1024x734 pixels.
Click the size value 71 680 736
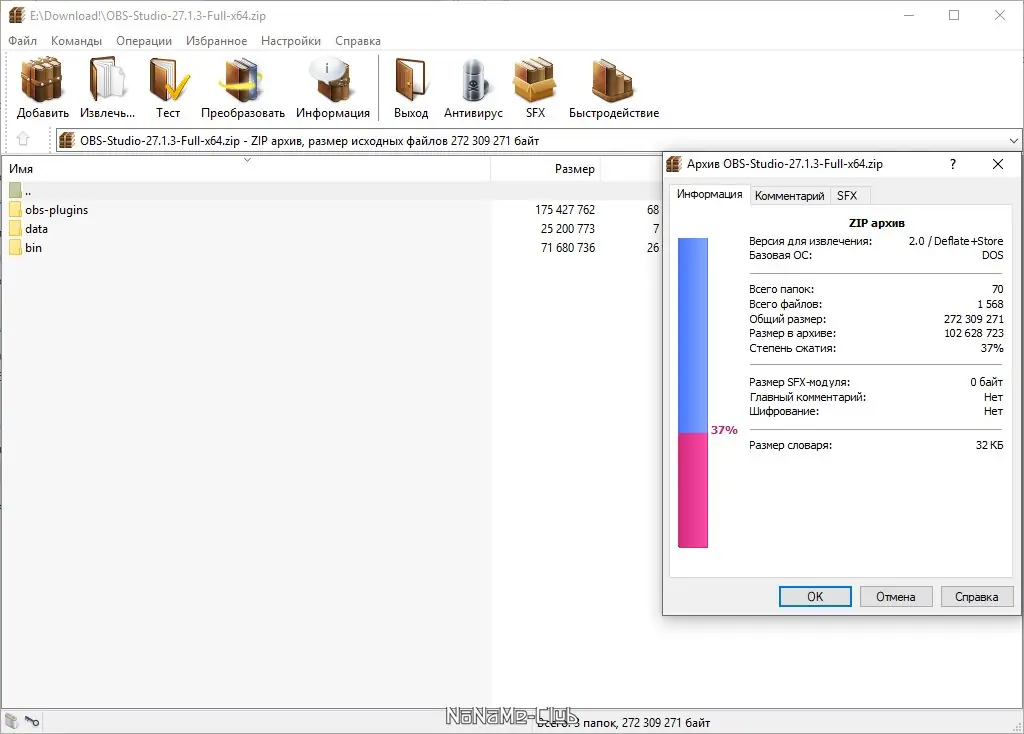pos(568,247)
